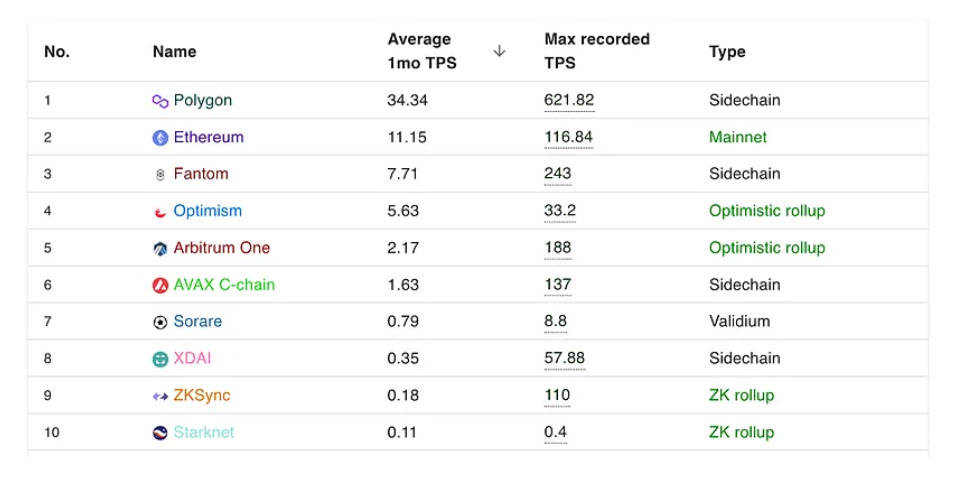Click Polygon's max TPS value 621.82
954x478 pixels.
(x=569, y=101)
